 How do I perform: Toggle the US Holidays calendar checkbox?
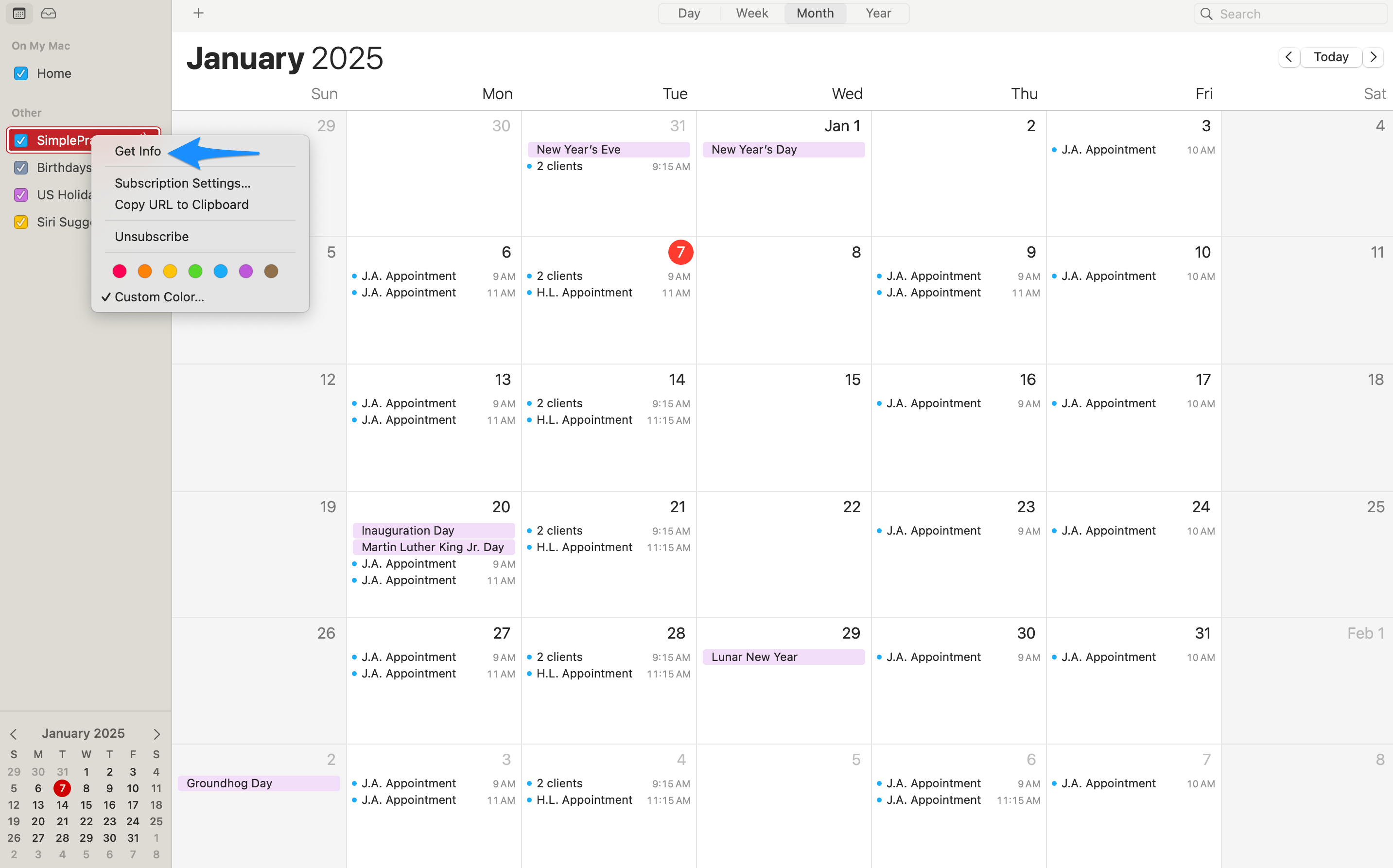[21, 195]
